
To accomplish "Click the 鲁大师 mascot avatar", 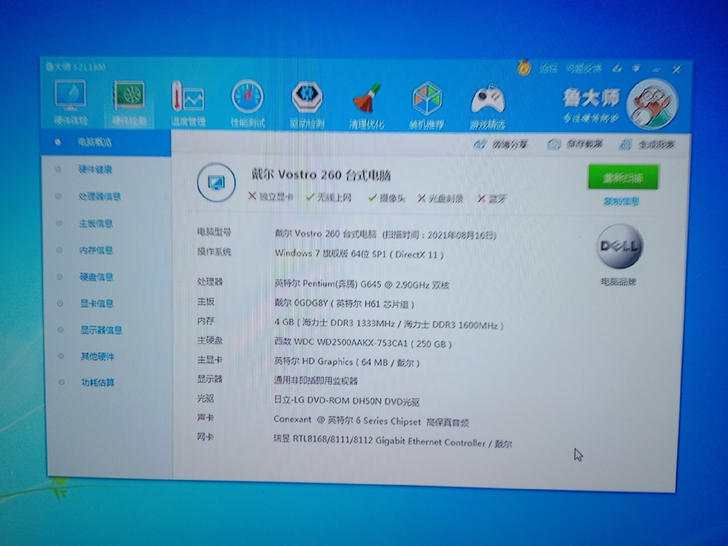I will click(x=652, y=104).
